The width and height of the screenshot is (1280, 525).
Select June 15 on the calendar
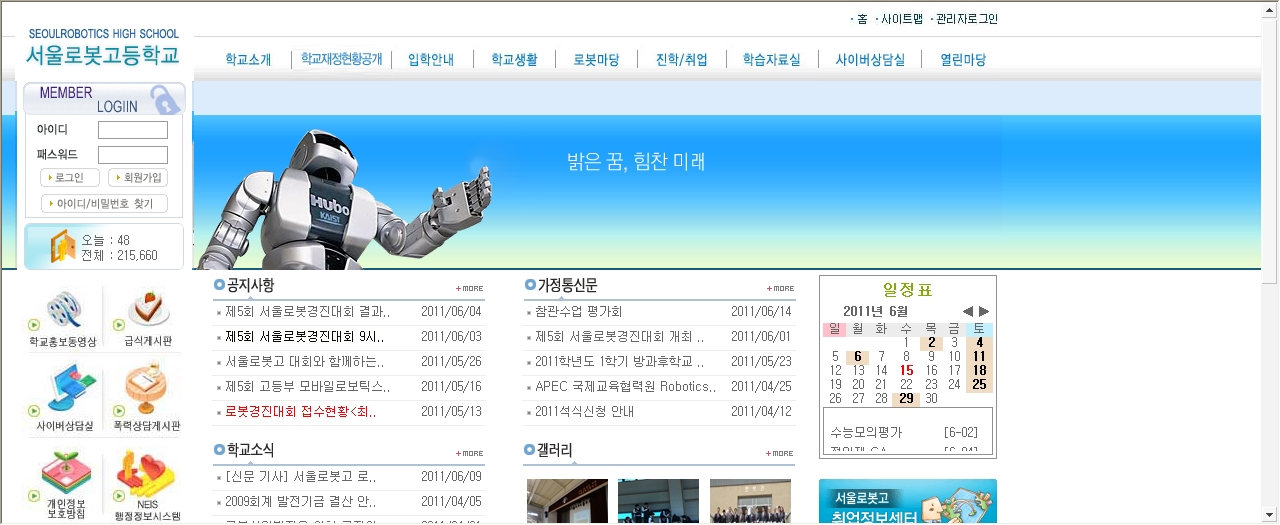coord(907,370)
